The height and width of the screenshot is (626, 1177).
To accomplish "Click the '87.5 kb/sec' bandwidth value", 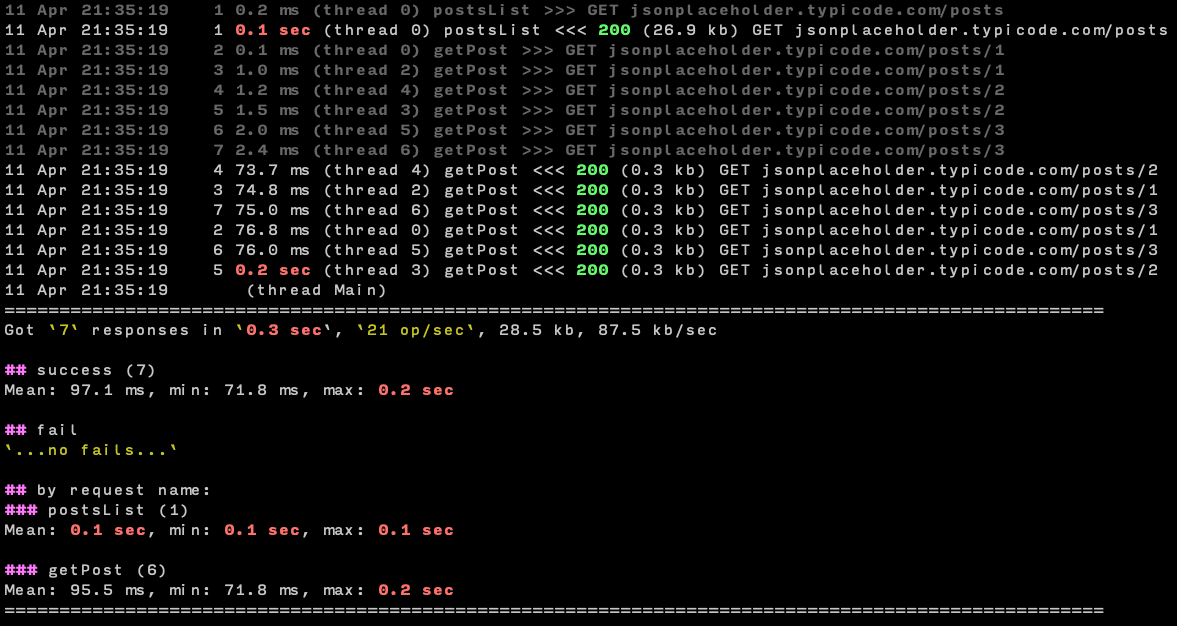I will tap(658, 330).
